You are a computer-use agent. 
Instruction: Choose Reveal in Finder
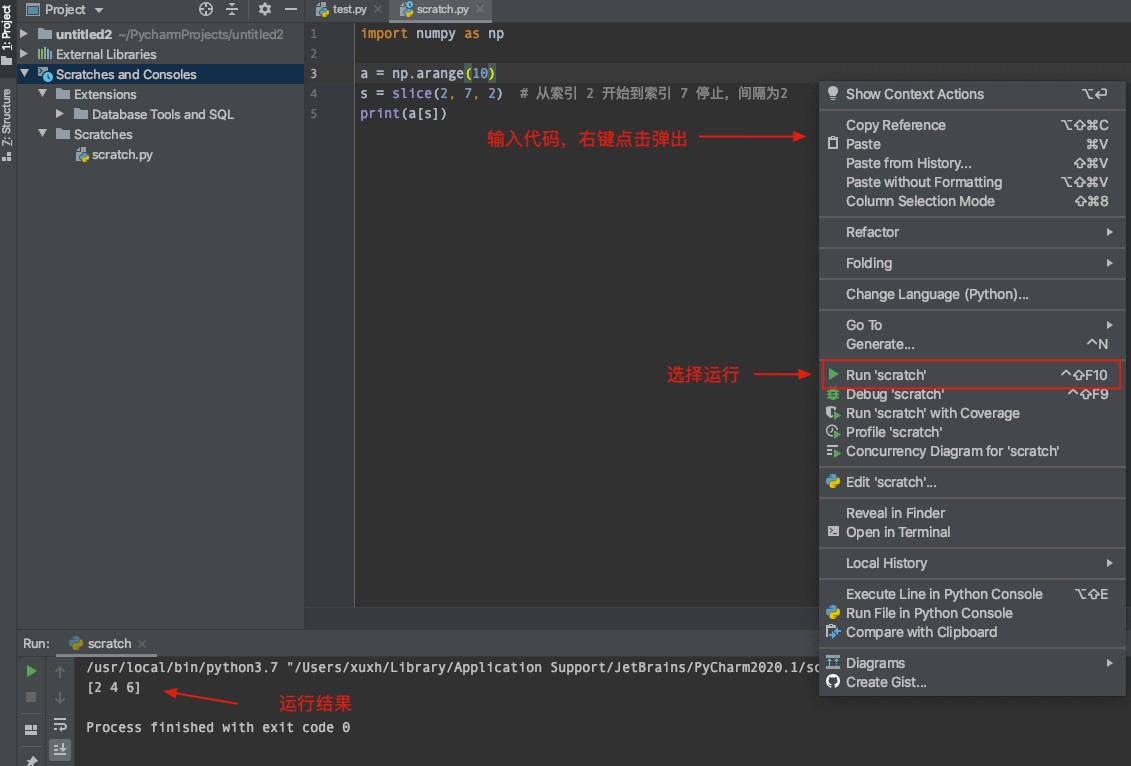(972, 513)
